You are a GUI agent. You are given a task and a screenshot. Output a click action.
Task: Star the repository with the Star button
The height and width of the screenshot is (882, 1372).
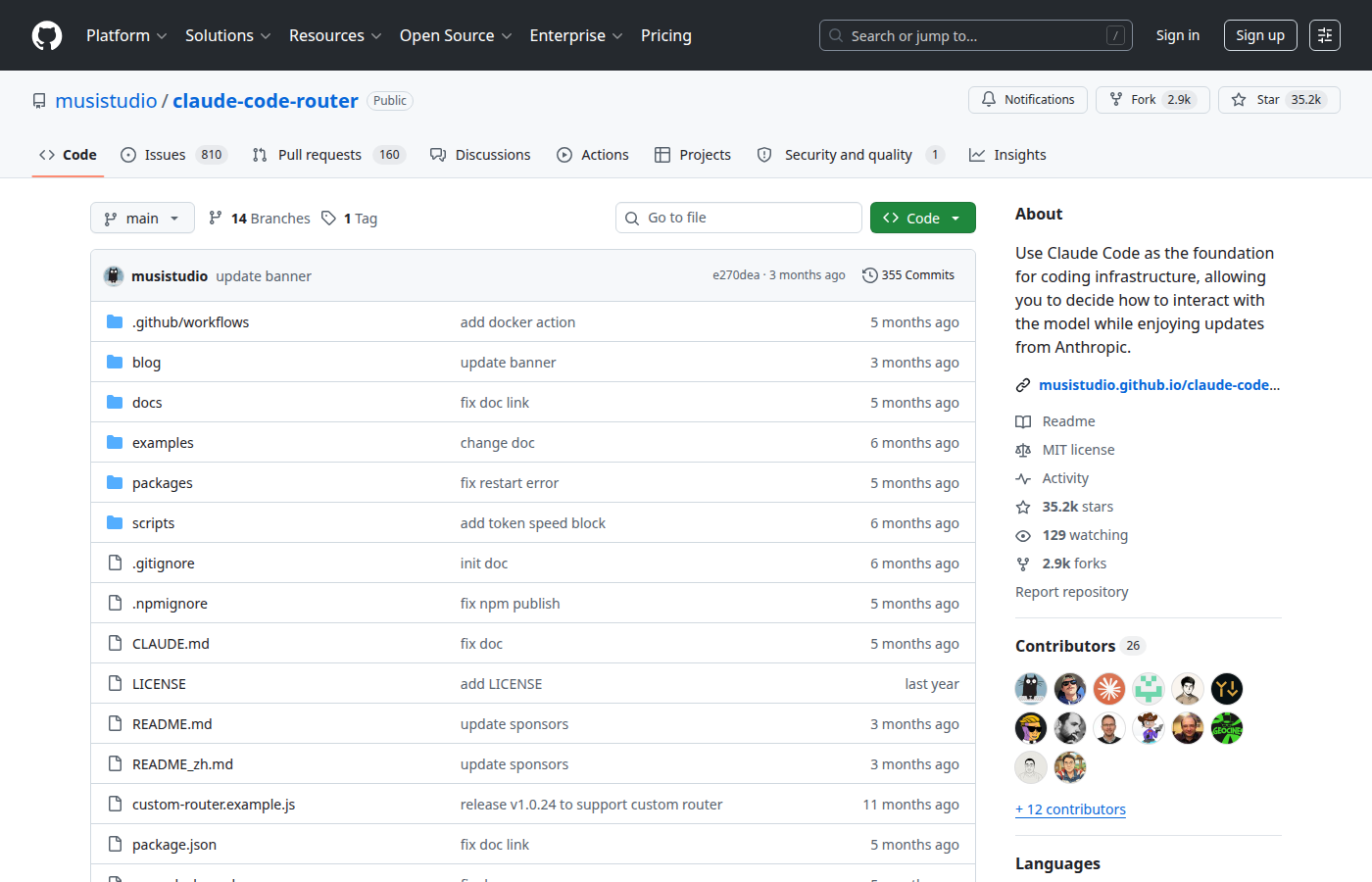pos(1279,100)
